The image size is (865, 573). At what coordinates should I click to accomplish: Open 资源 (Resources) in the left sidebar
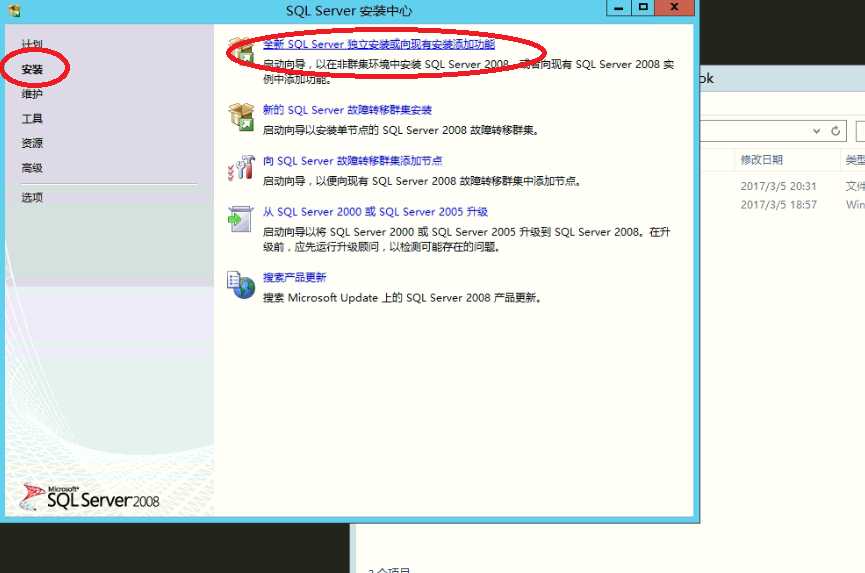pos(32,143)
